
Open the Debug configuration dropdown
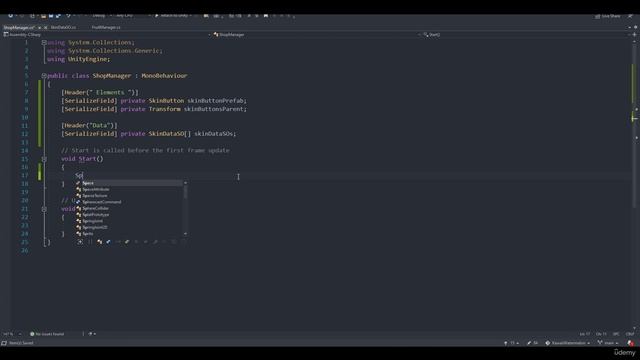(x=101, y=16)
